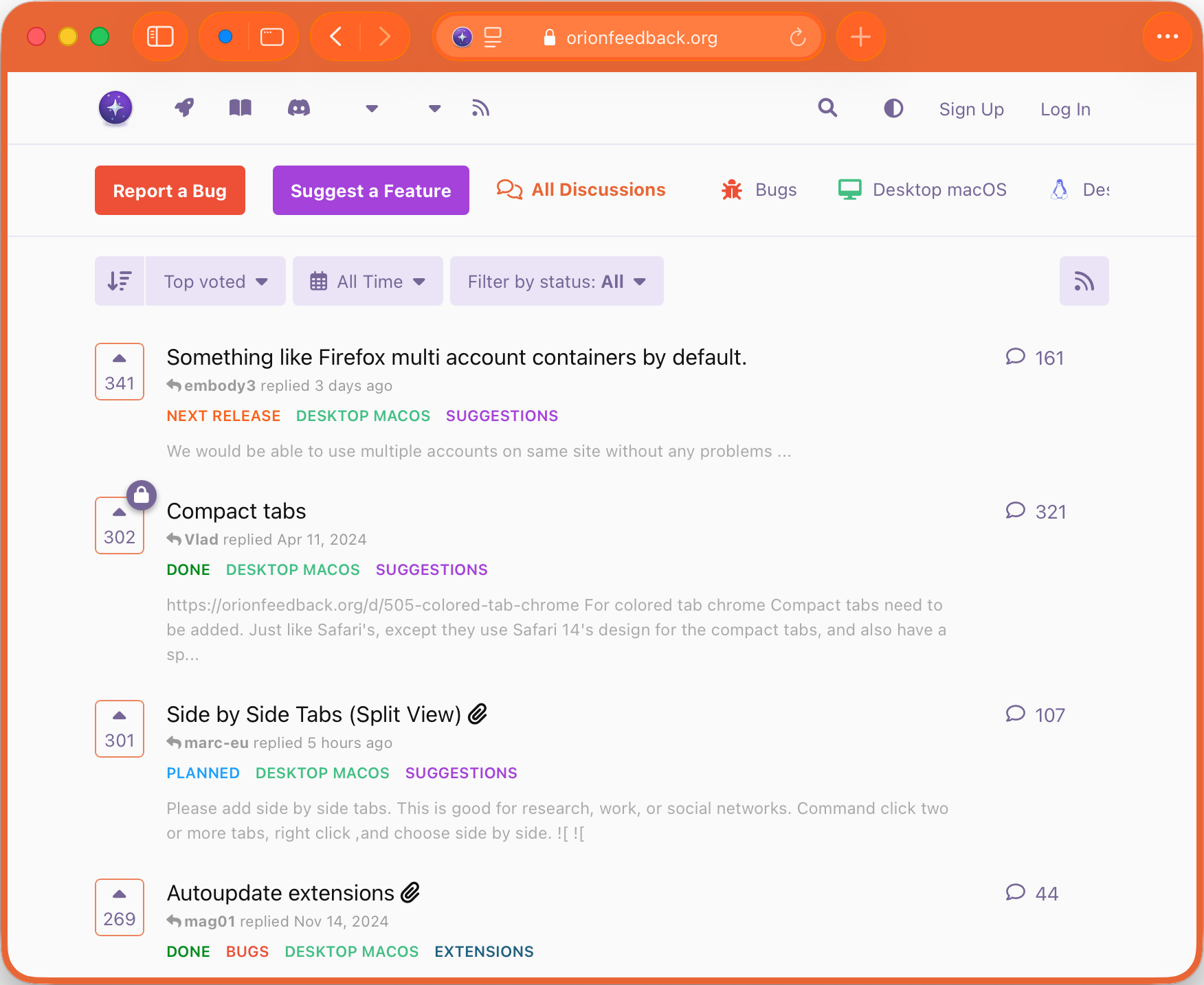
Task: Open the book documentation icon
Action: (x=241, y=108)
